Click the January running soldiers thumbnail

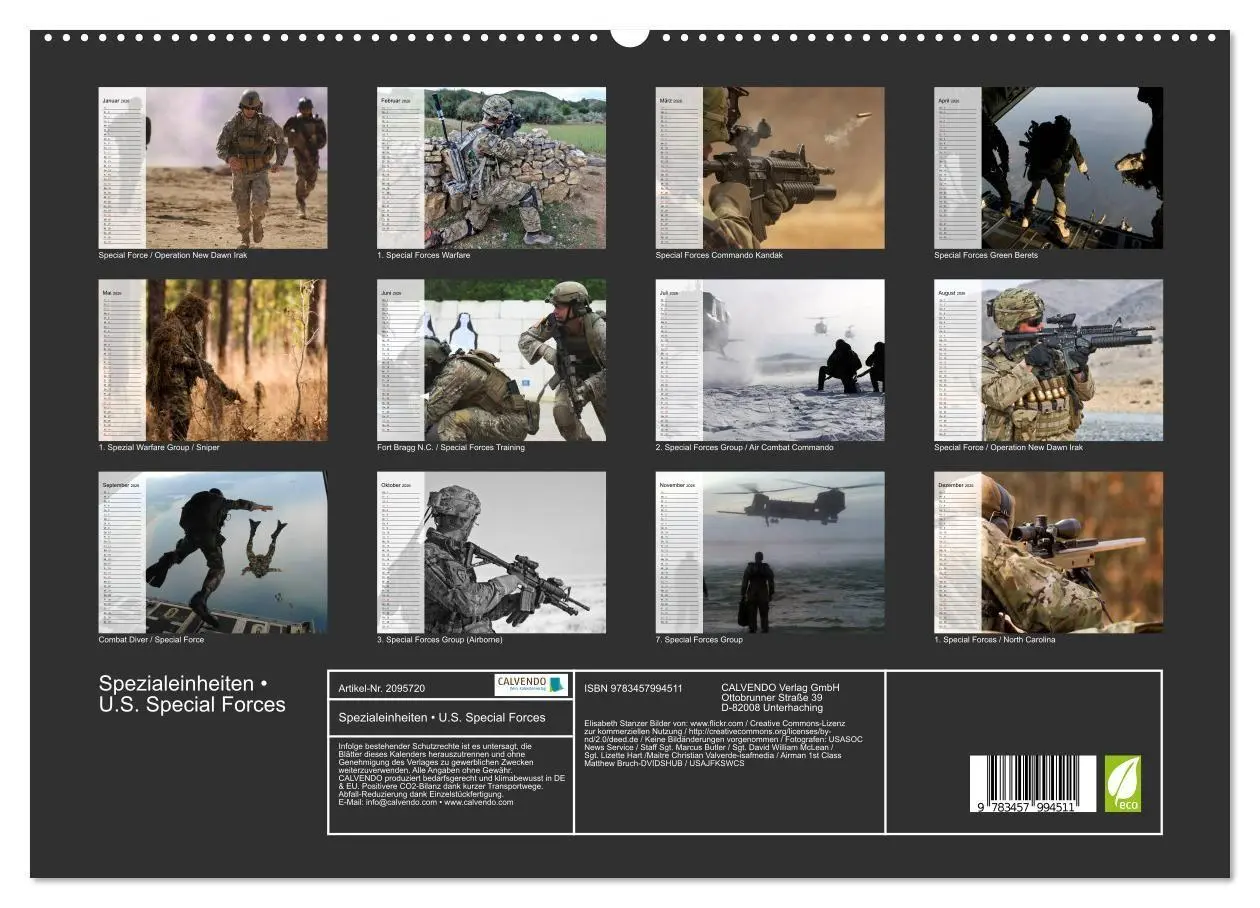(213, 168)
